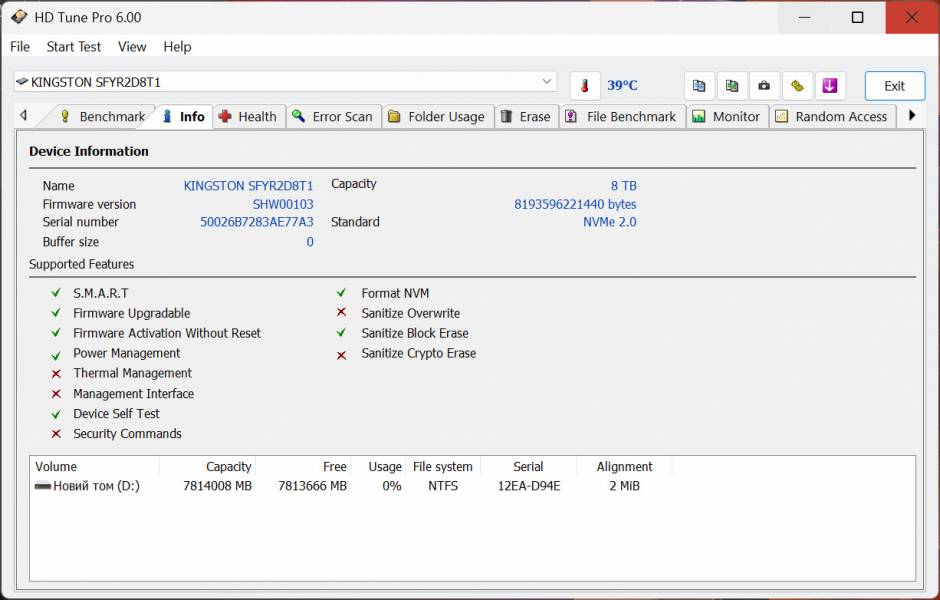The height and width of the screenshot is (600, 940).
Task: Switch to the Health tab
Action: pyautogui.click(x=247, y=117)
